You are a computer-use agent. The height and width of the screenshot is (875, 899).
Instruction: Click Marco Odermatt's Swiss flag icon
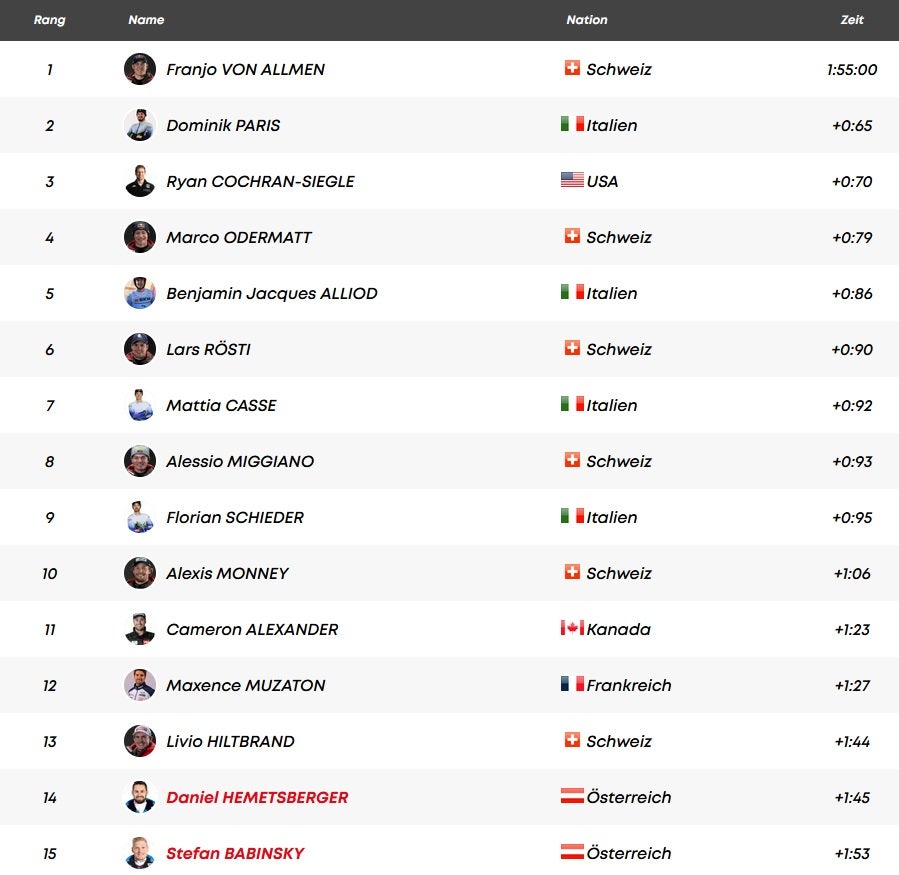[572, 237]
